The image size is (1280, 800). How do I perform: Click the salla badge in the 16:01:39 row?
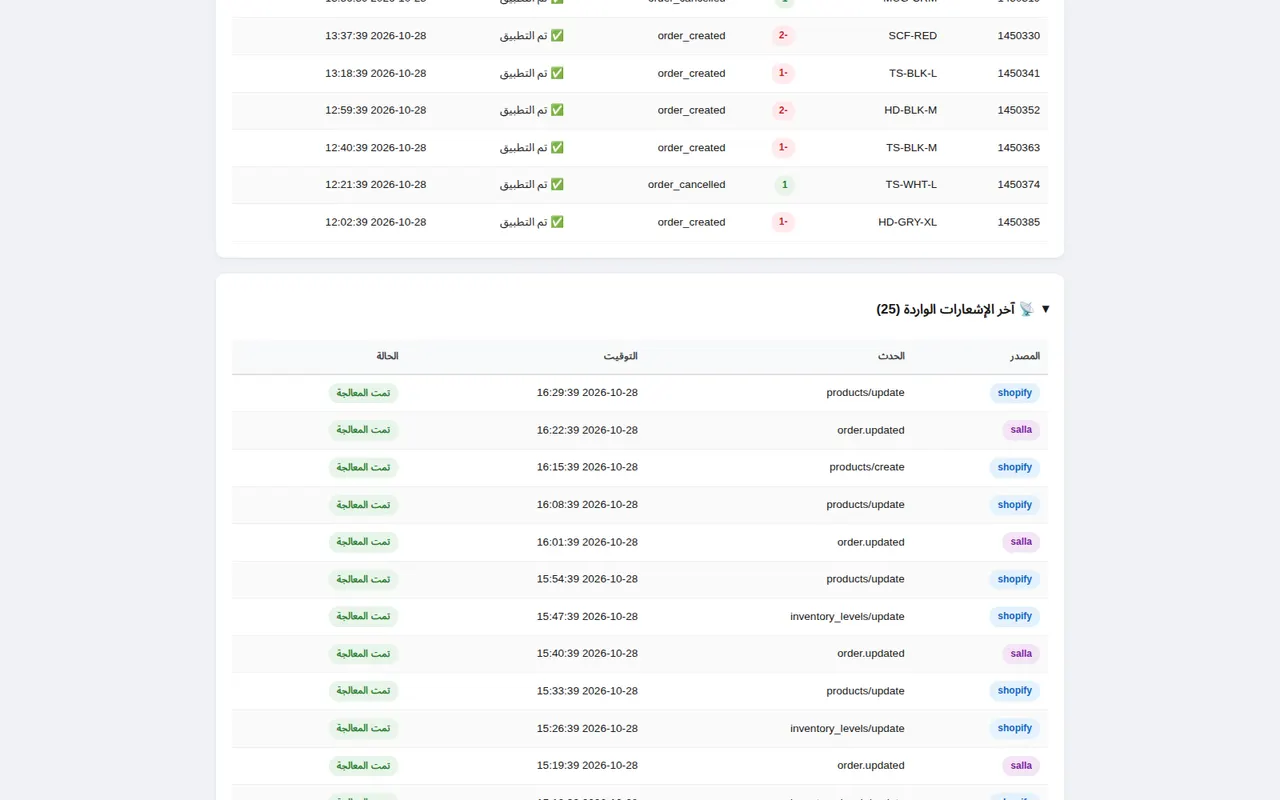[x=1021, y=542]
